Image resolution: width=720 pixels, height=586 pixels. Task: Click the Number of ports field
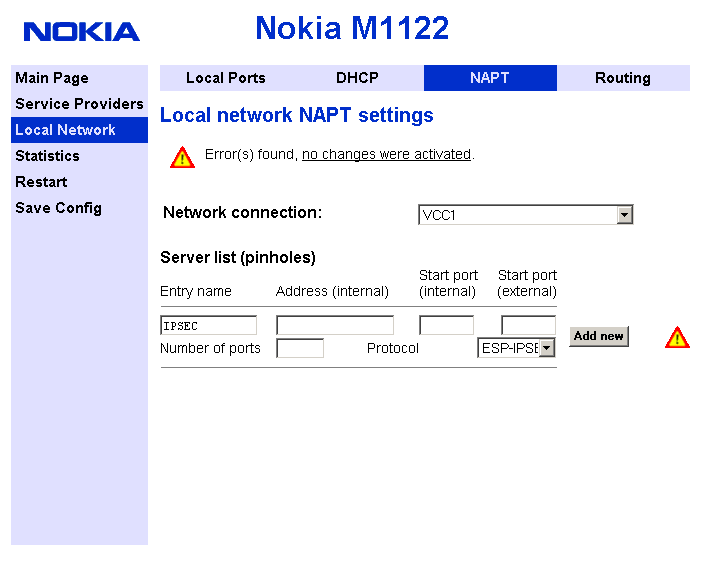(x=300, y=348)
